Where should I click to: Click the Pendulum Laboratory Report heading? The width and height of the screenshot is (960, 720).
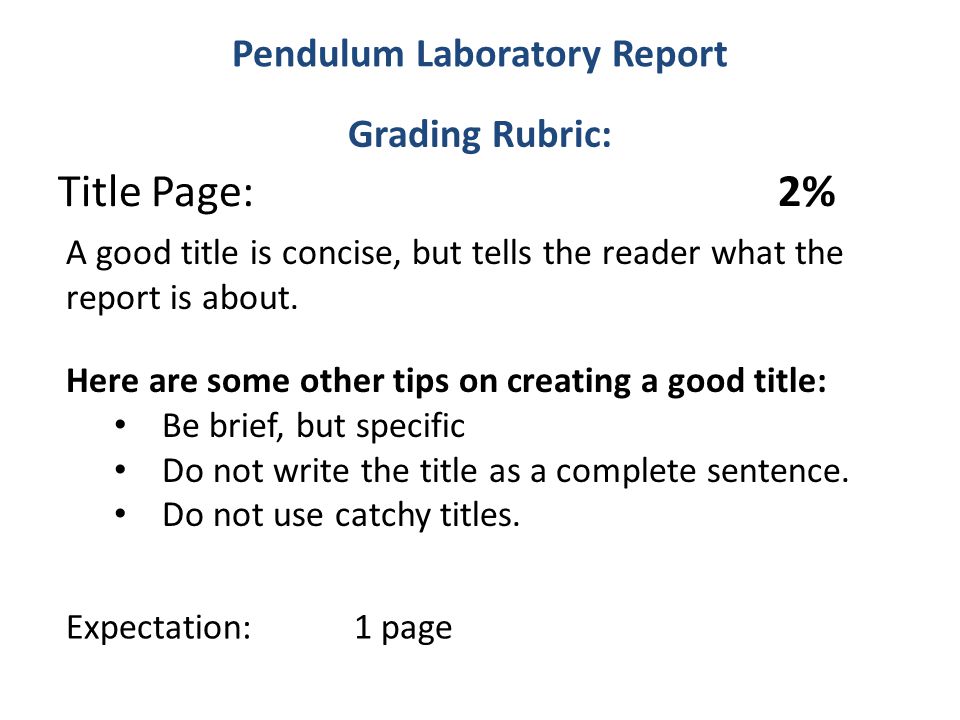480,55
